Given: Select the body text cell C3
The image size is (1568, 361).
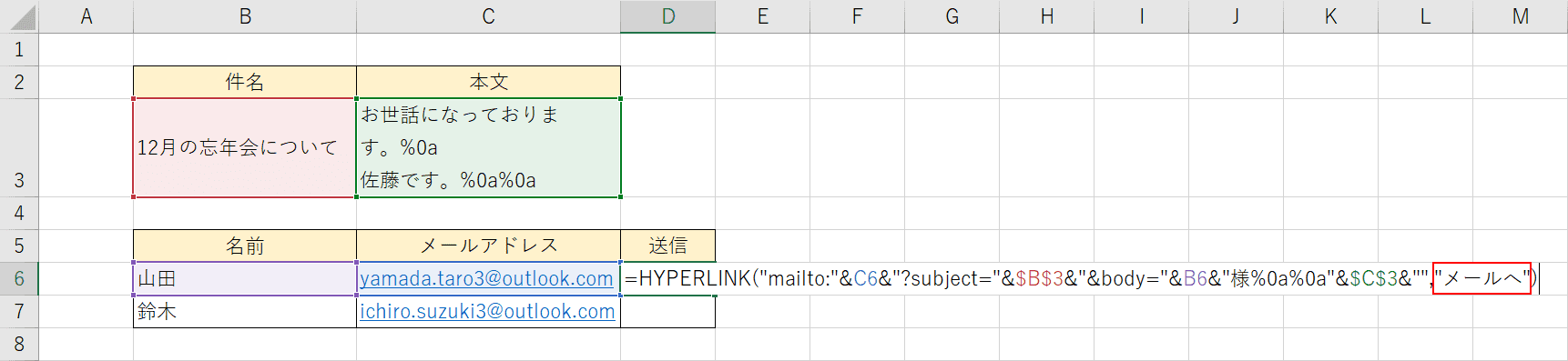Looking at the screenshot, I should [x=489, y=147].
